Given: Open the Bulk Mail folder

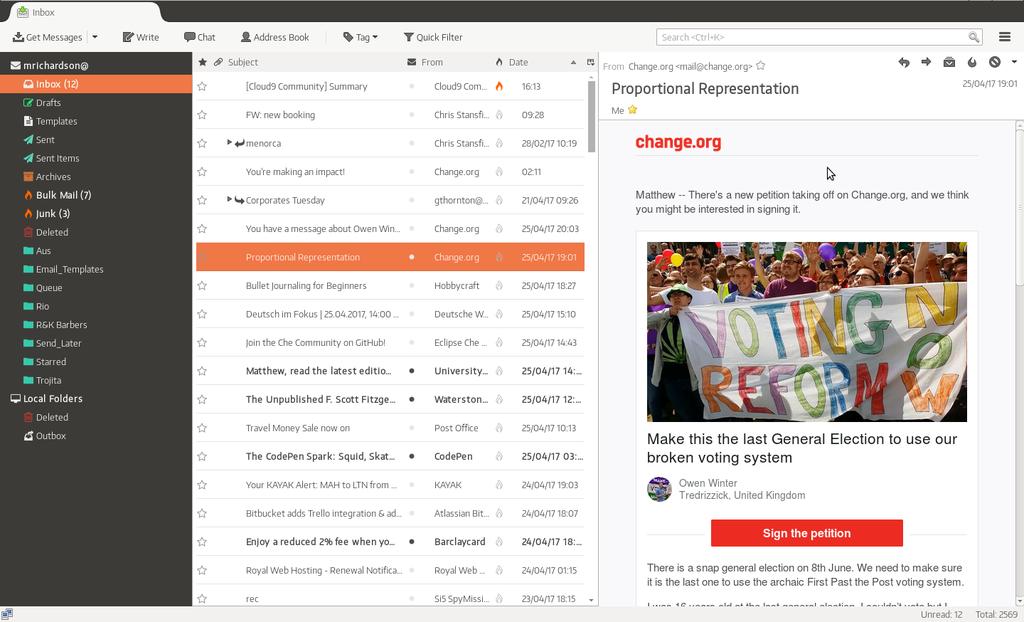Looking at the screenshot, I should [x=63, y=195].
